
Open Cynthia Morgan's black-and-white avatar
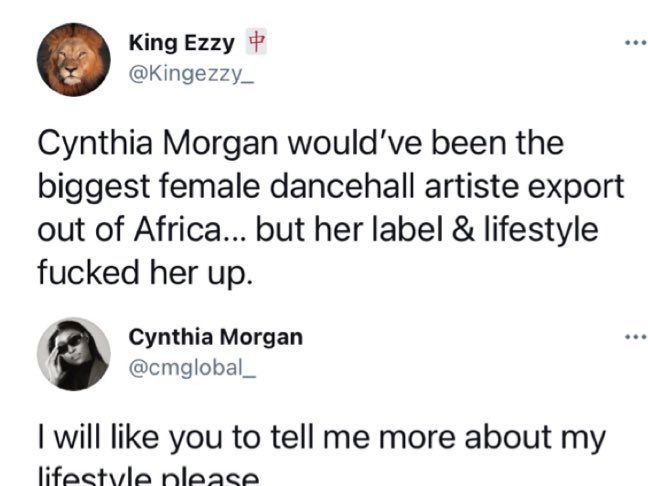(x=74, y=355)
